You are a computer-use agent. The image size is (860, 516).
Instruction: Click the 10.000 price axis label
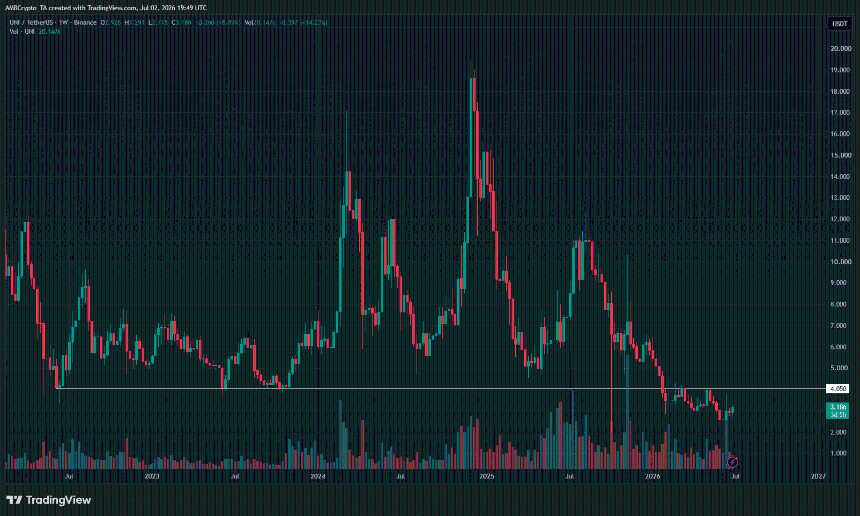point(841,262)
